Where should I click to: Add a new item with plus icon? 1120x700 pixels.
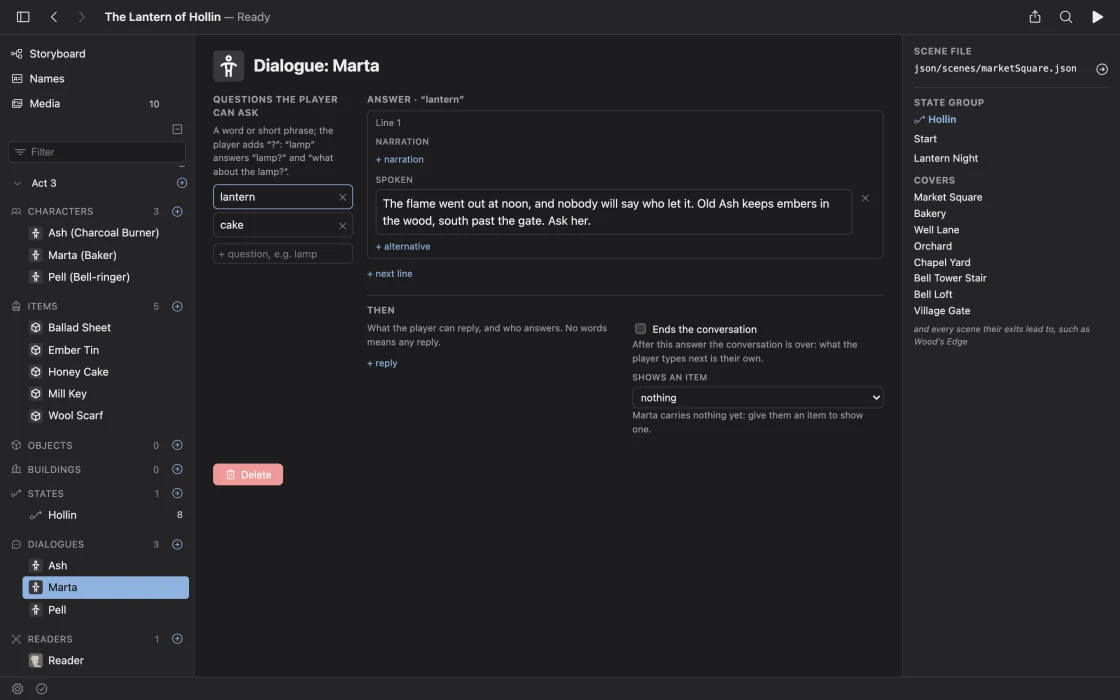coord(177,306)
